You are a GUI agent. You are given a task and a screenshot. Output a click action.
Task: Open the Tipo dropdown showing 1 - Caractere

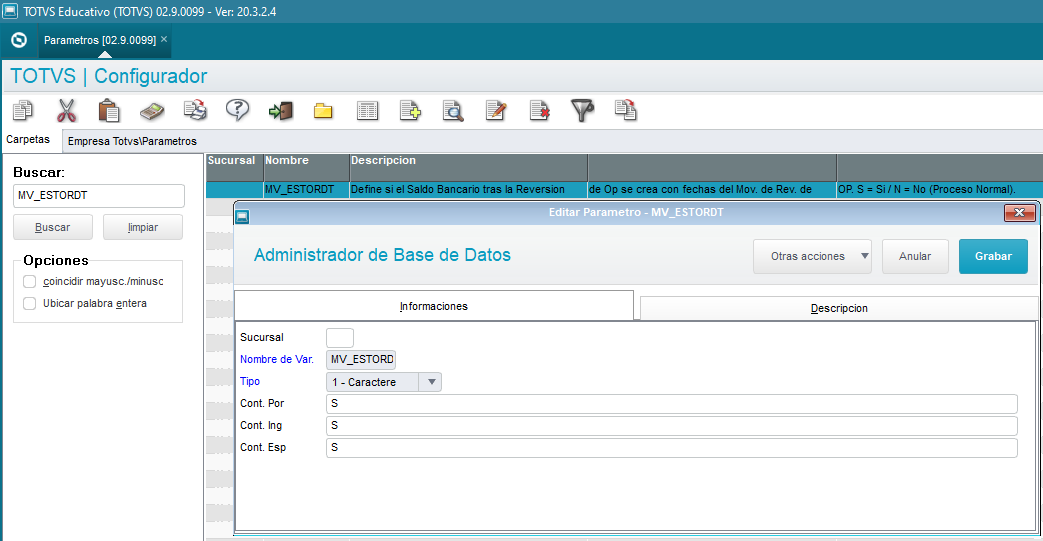pyautogui.click(x=384, y=382)
